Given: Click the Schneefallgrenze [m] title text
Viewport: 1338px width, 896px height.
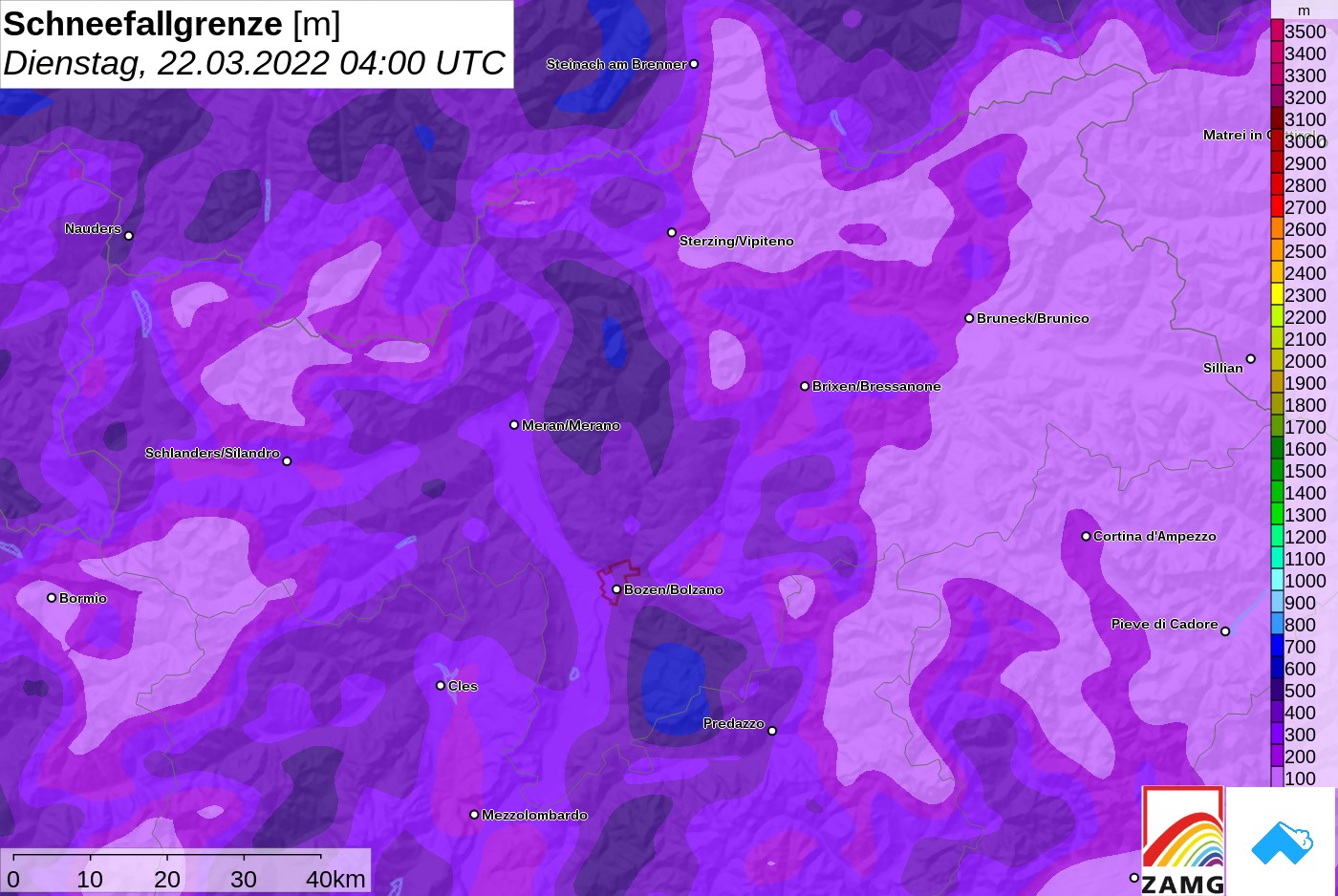Looking at the screenshot, I should pos(172,24).
